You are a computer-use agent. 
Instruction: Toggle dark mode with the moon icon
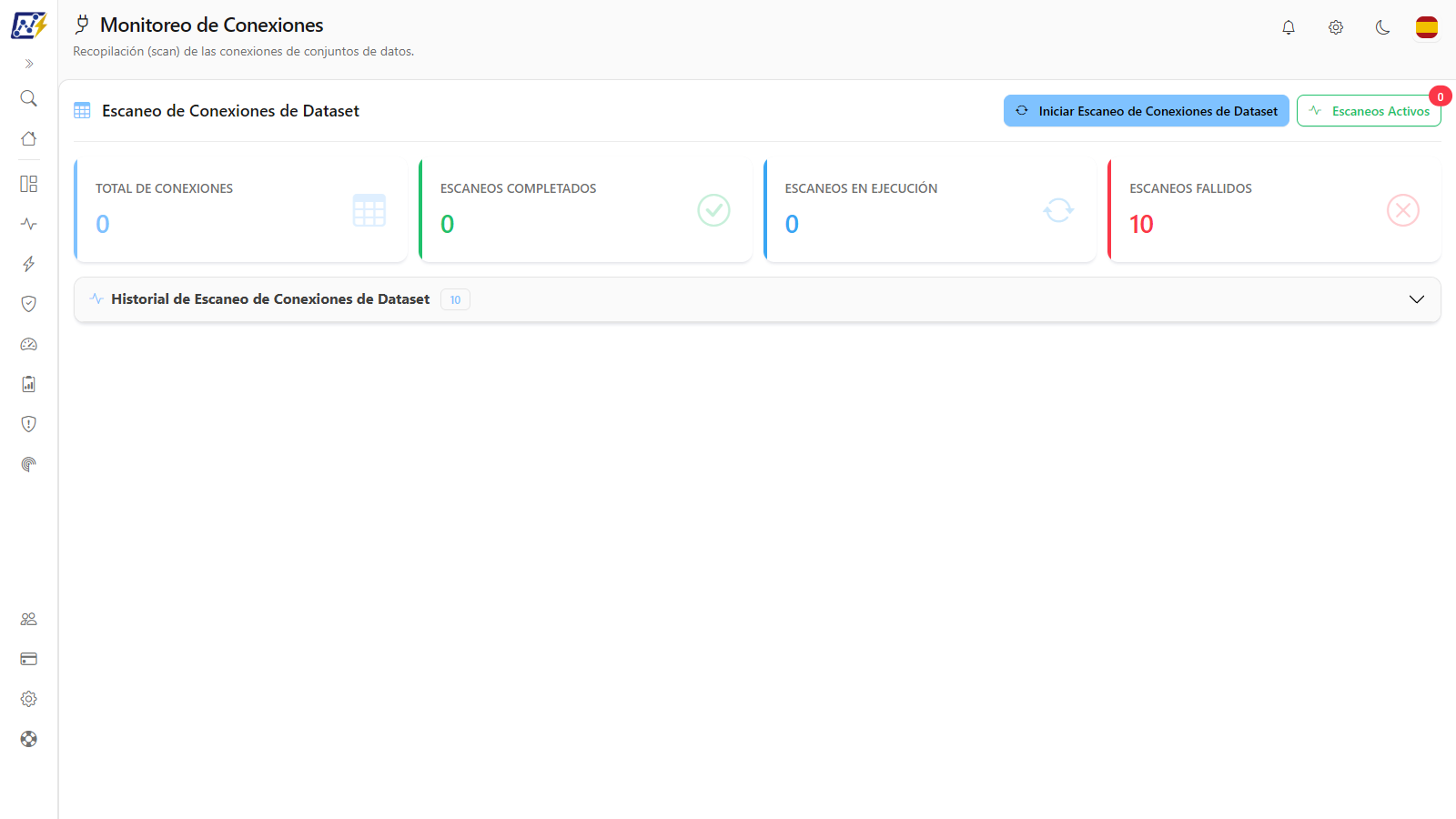1383,27
